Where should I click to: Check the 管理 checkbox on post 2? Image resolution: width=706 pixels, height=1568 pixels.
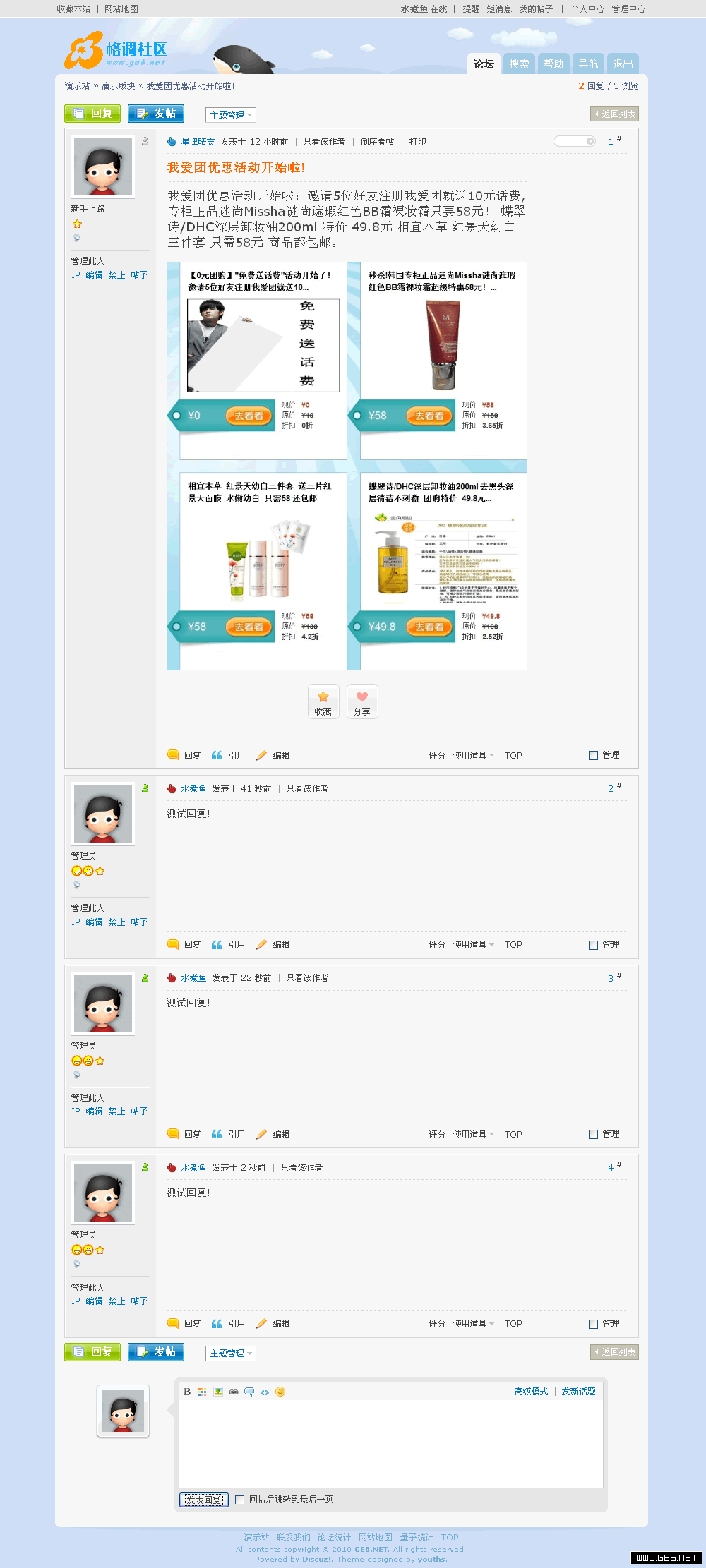[x=593, y=945]
